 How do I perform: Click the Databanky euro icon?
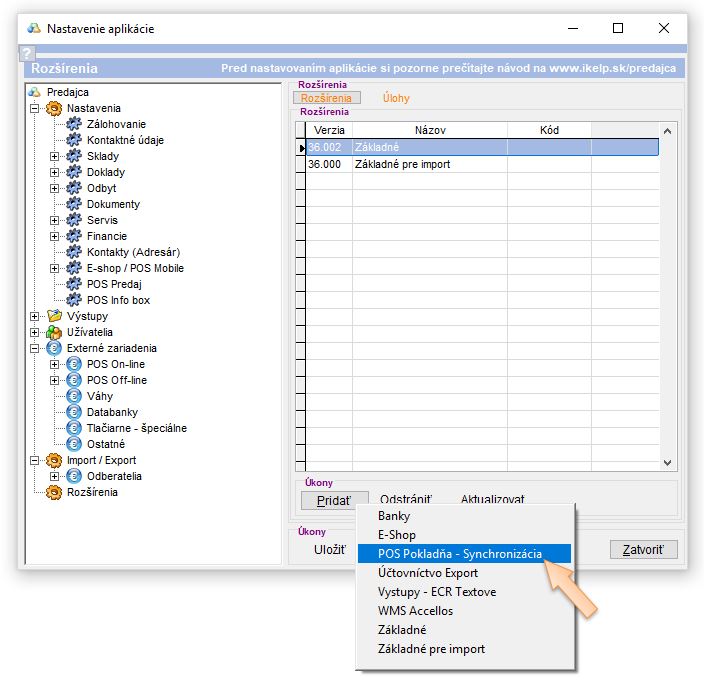pos(74,412)
